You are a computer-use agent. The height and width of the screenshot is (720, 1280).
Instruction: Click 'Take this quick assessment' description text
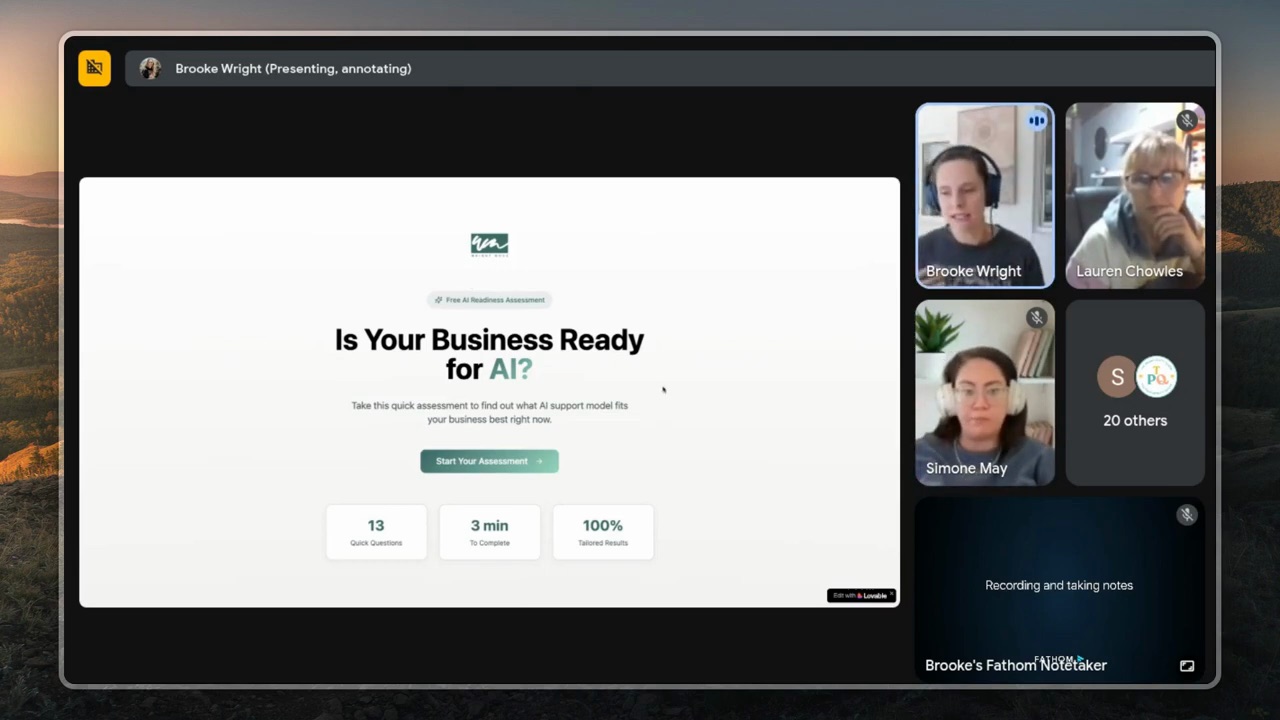coord(489,412)
